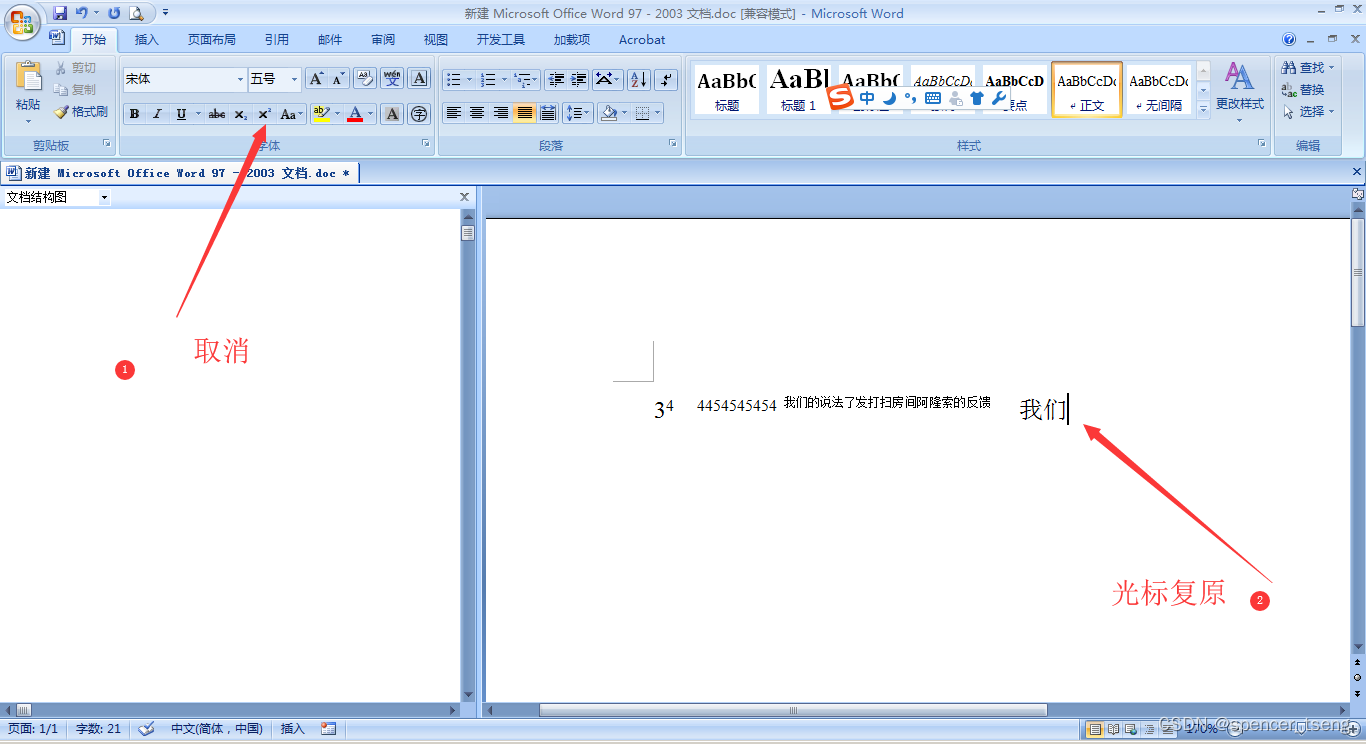Apply the 标题 1 style
1366x744 pixels.
[x=798, y=89]
